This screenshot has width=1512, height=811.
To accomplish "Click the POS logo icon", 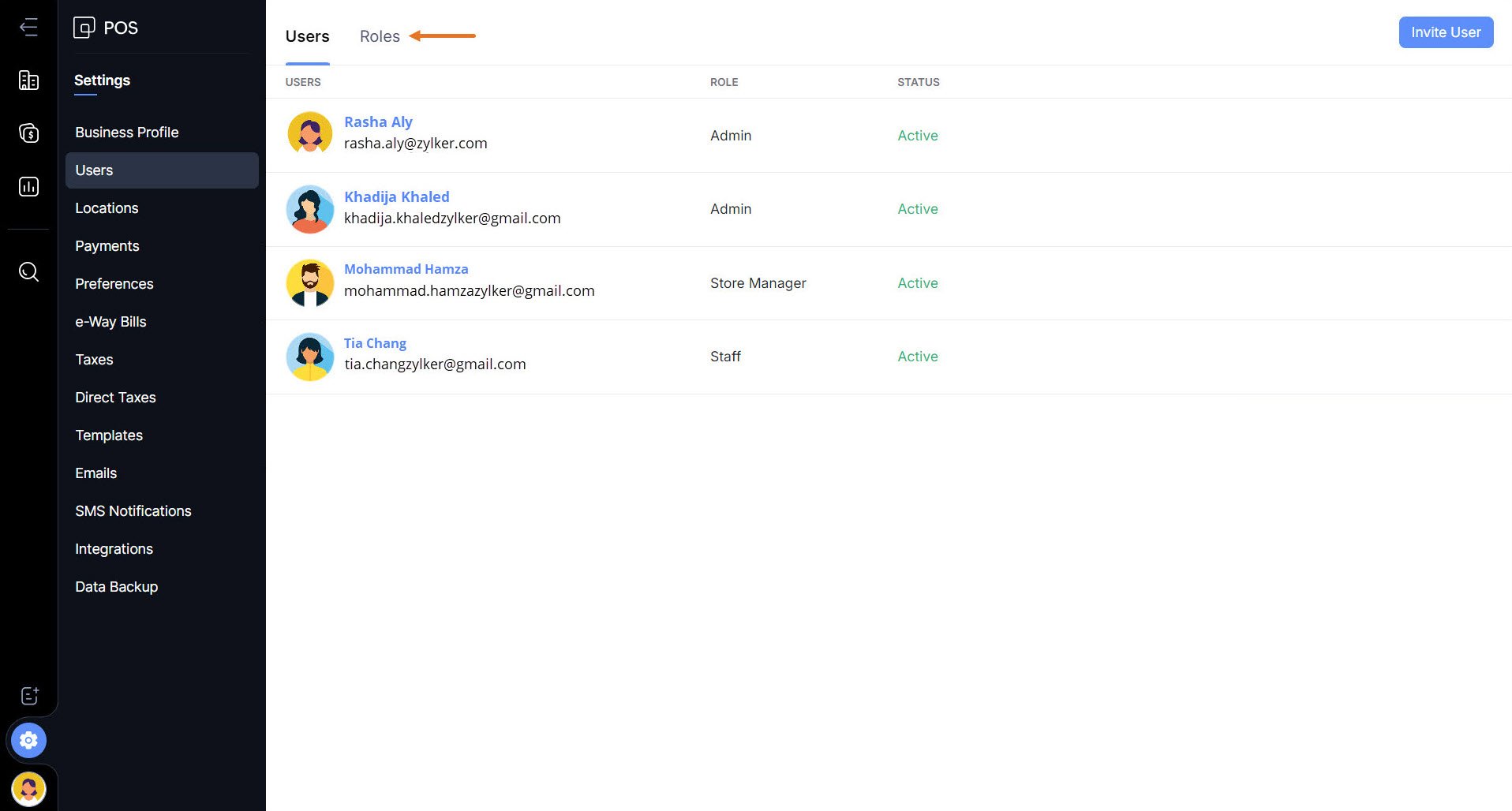I will (x=84, y=28).
